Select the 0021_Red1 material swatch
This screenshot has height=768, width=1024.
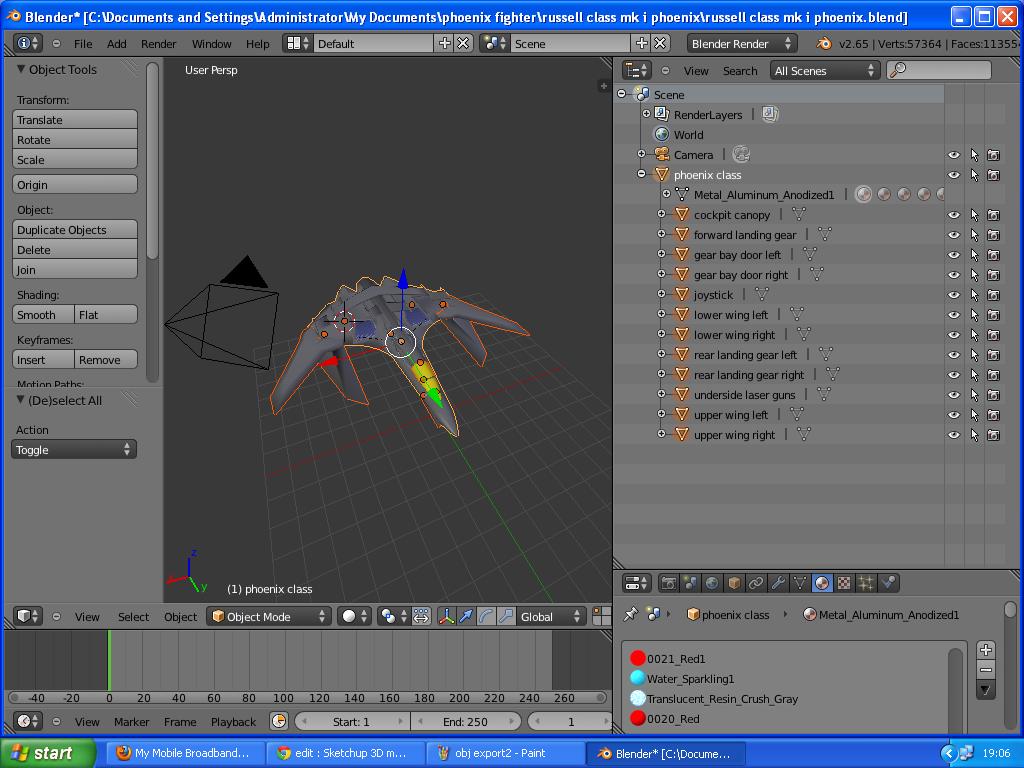[x=638, y=658]
